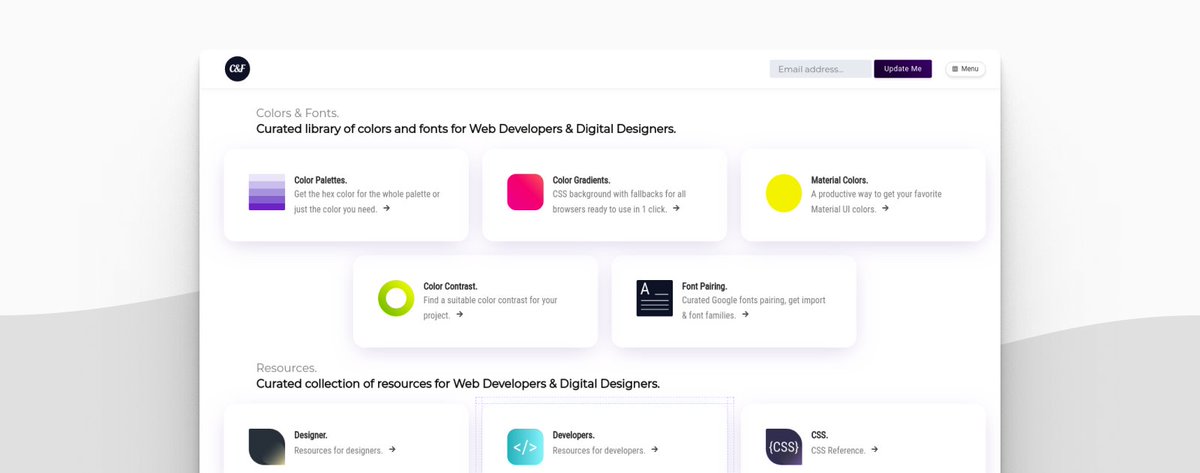
Task: Select the yellow Material Colors circle icon
Action: pyautogui.click(x=784, y=193)
